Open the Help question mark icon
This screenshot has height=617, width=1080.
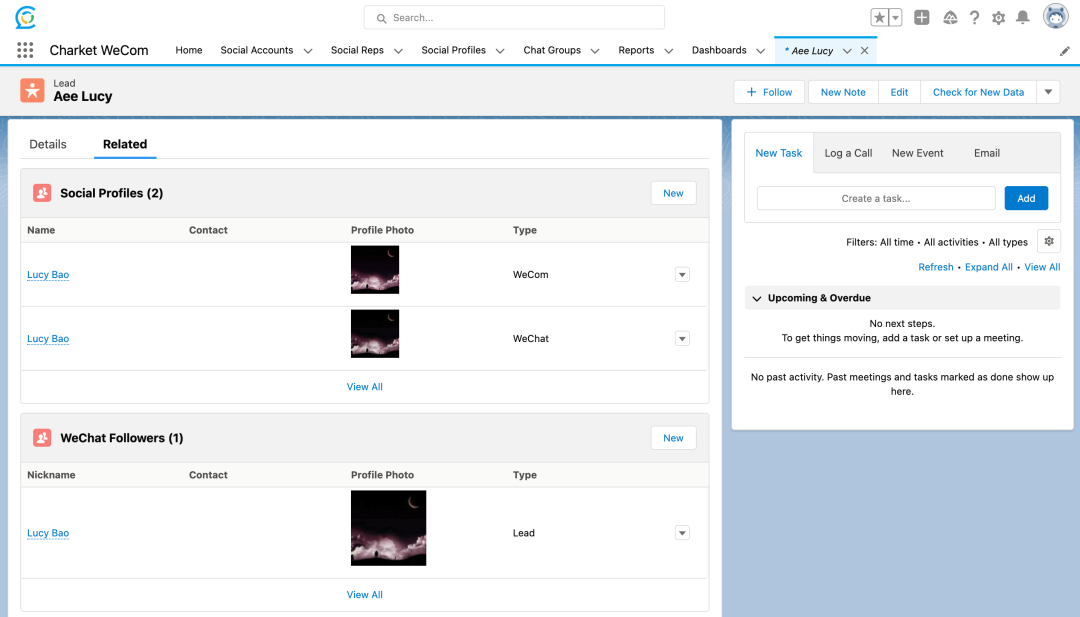[x=974, y=18]
